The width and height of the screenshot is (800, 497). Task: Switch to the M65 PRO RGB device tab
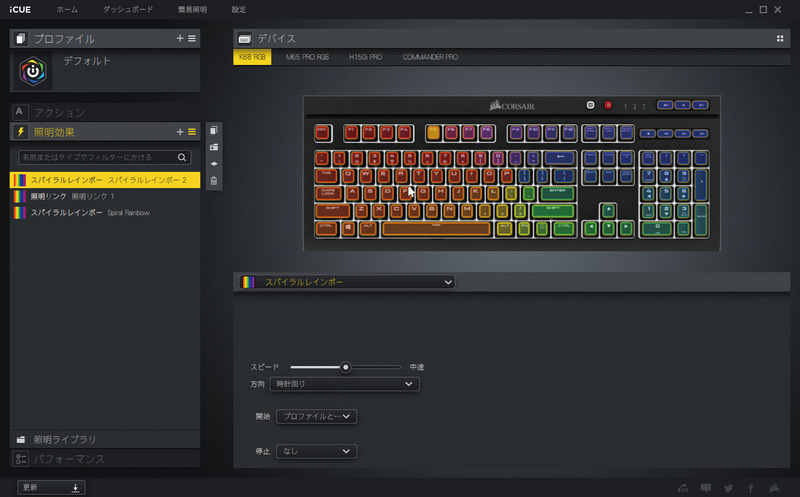pos(307,57)
